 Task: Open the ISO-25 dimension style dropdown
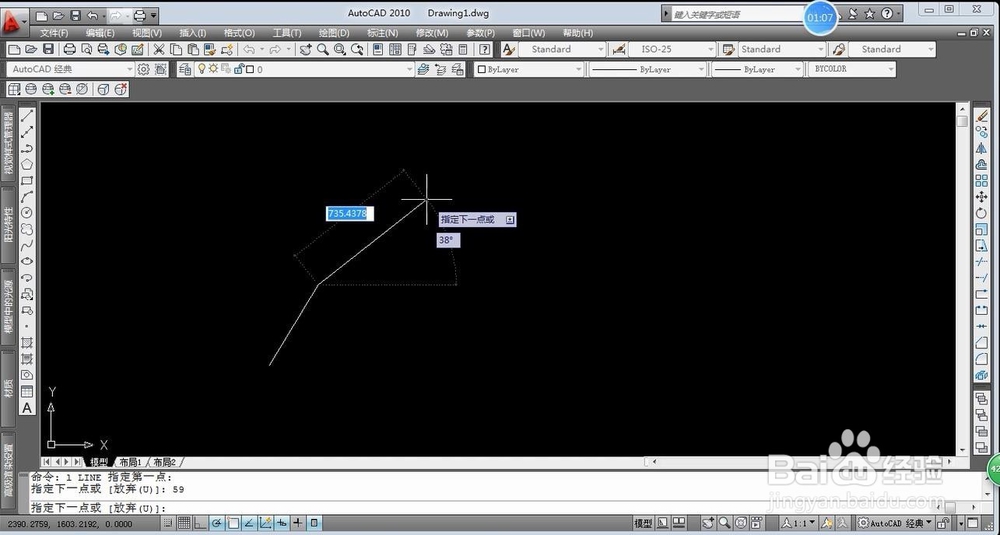(x=672, y=49)
